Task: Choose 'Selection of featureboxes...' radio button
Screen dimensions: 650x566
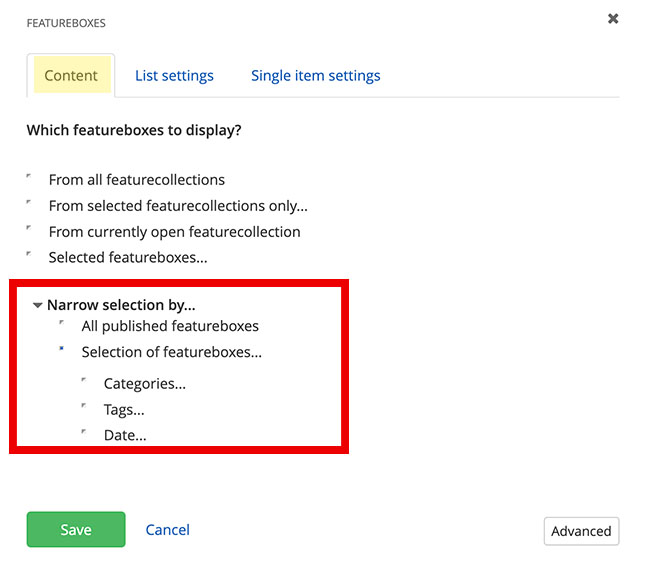Action: coord(62,350)
